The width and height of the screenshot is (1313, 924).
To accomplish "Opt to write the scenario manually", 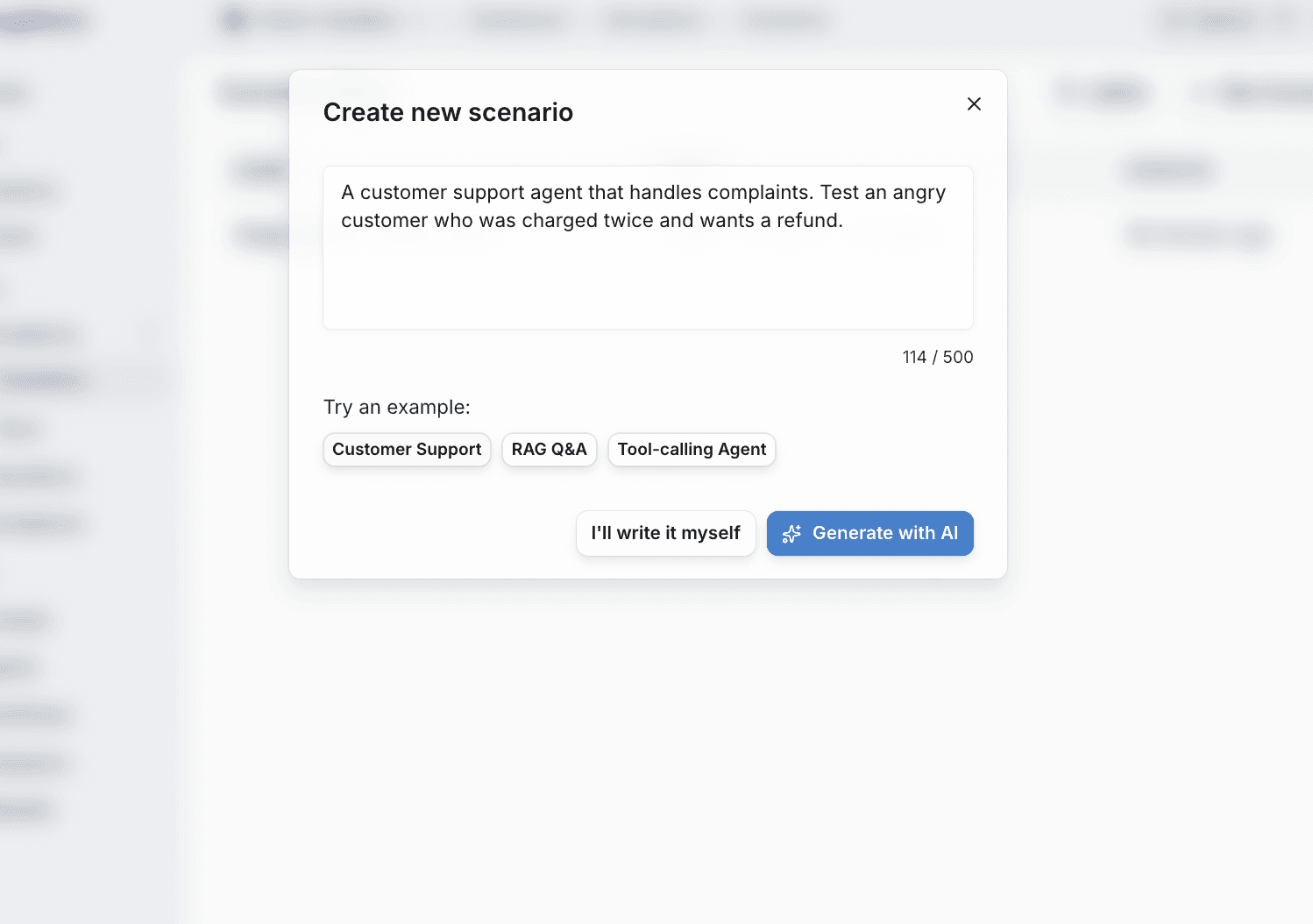I will [665, 533].
